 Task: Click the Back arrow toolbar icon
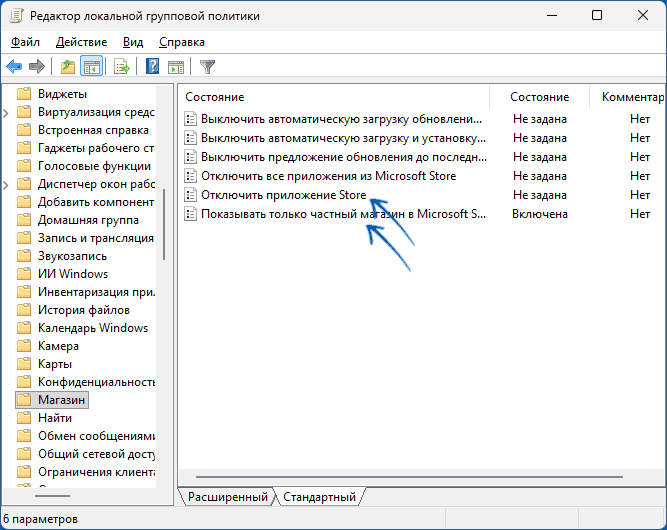(x=14, y=67)
